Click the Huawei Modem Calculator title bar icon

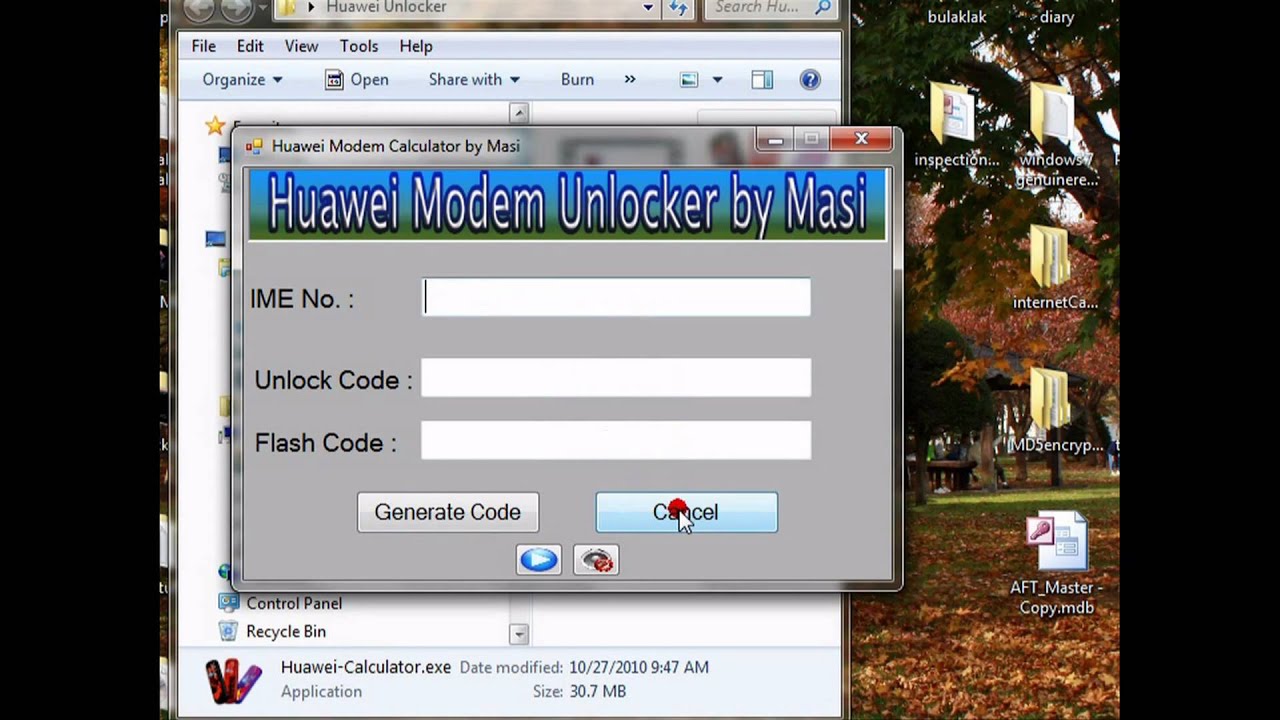254,146
